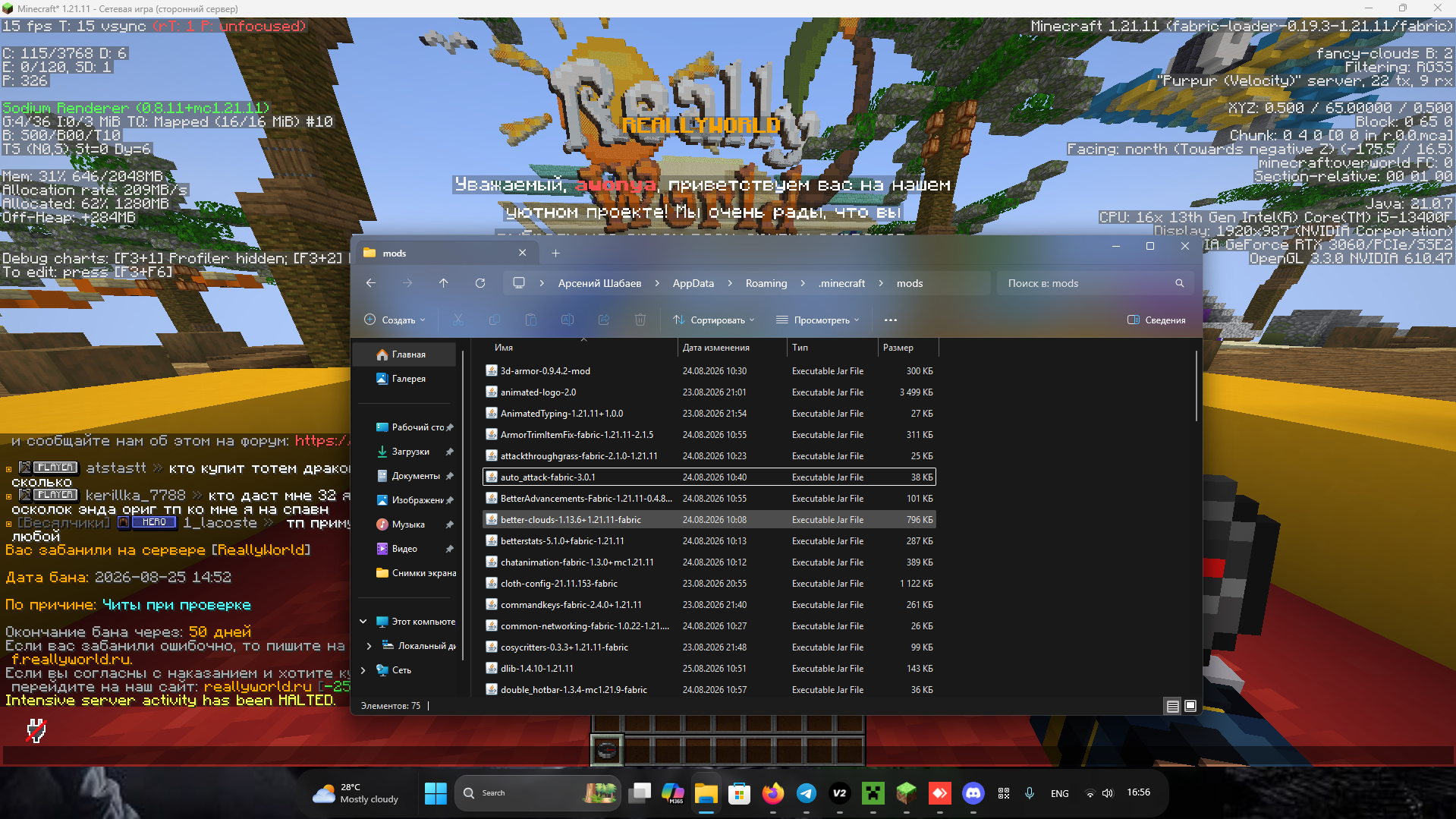Select the file 3d-armor-0.9.4.2-mod

click(709, 371)
